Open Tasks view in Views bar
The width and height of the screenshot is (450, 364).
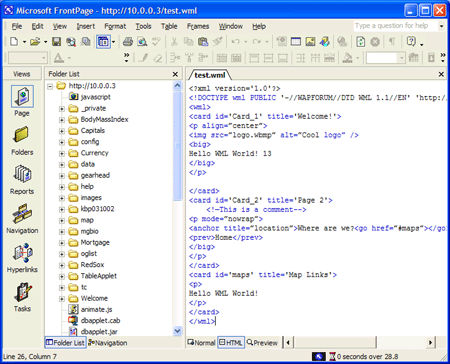[x=22, y=297]
